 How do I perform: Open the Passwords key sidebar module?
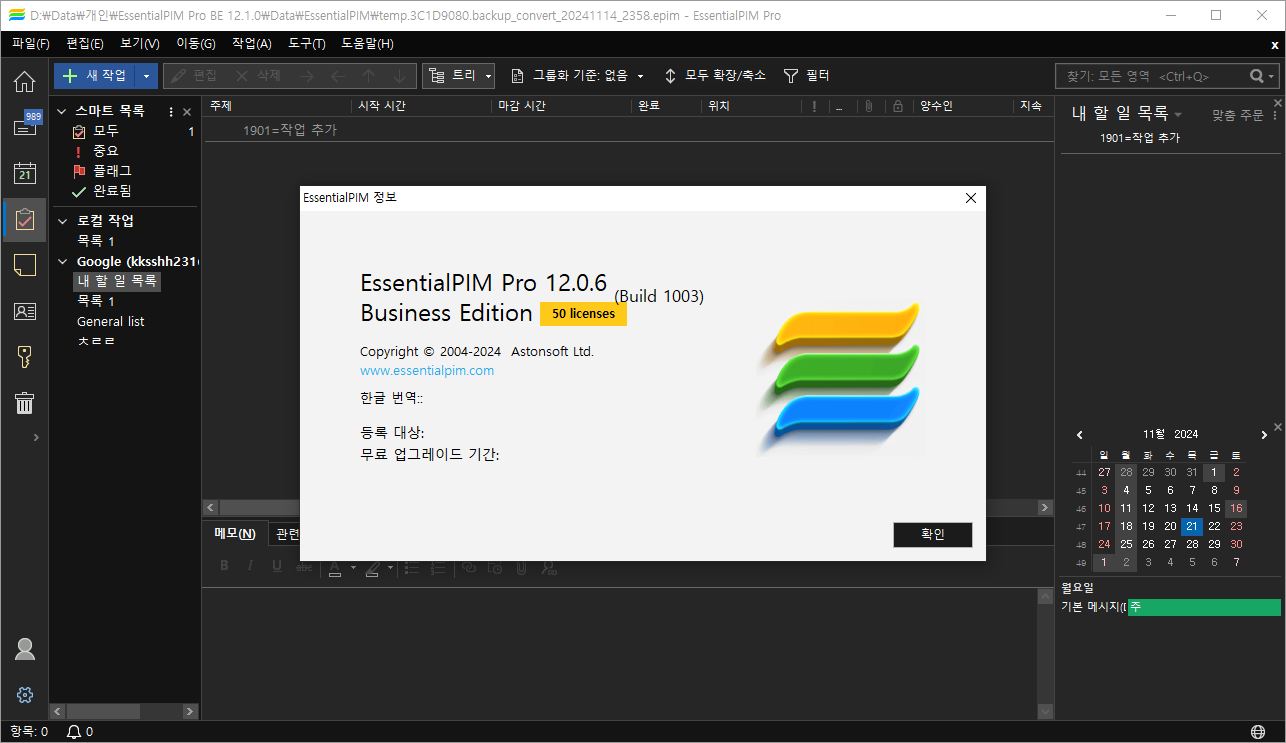coord(24,357)
